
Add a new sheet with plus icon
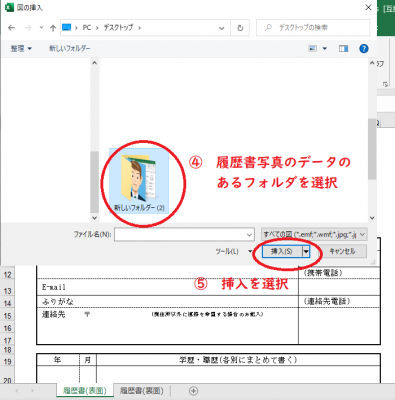pyautogui.click(x=193, y=391)
